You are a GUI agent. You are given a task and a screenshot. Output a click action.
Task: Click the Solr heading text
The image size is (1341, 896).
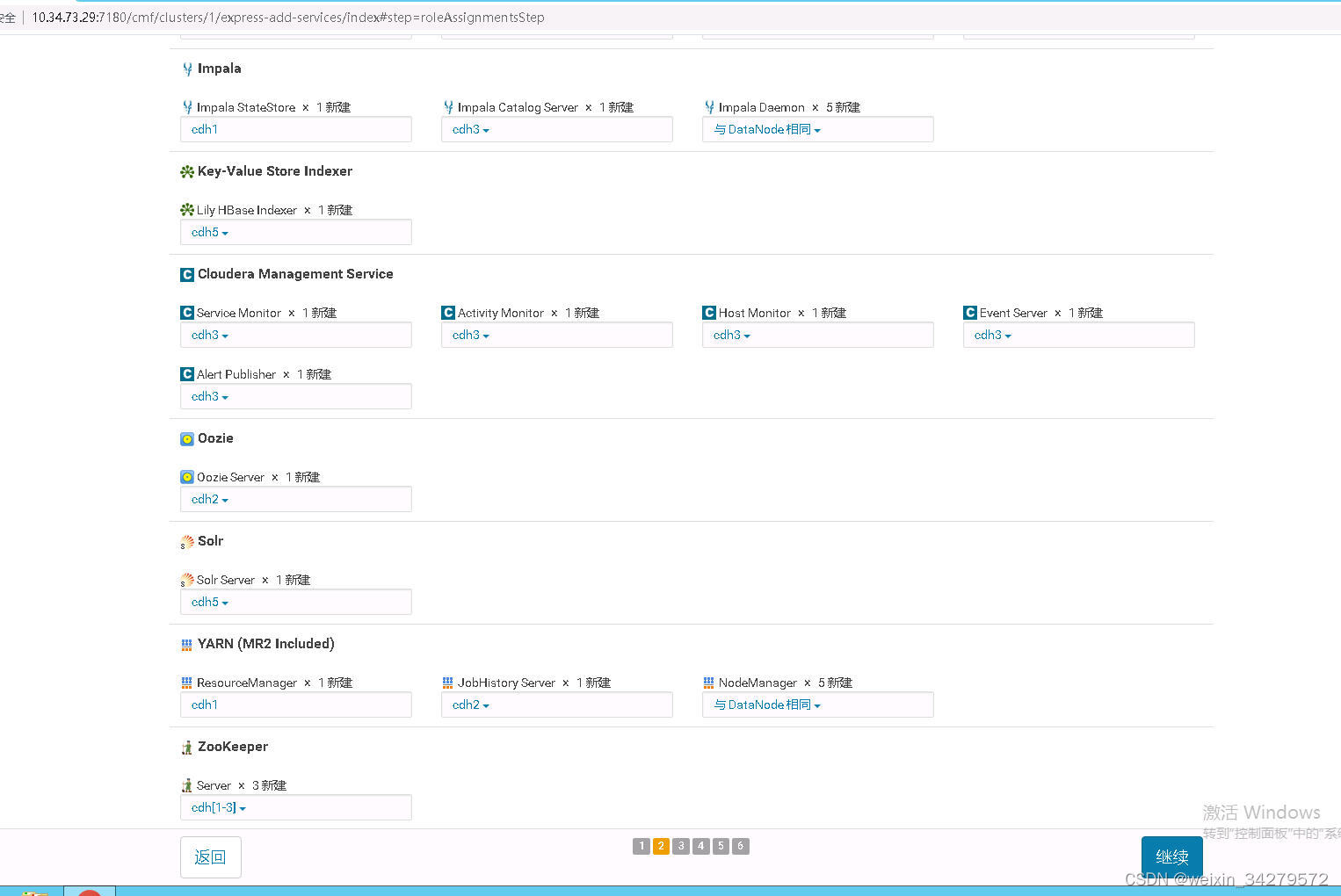(211, 541)
